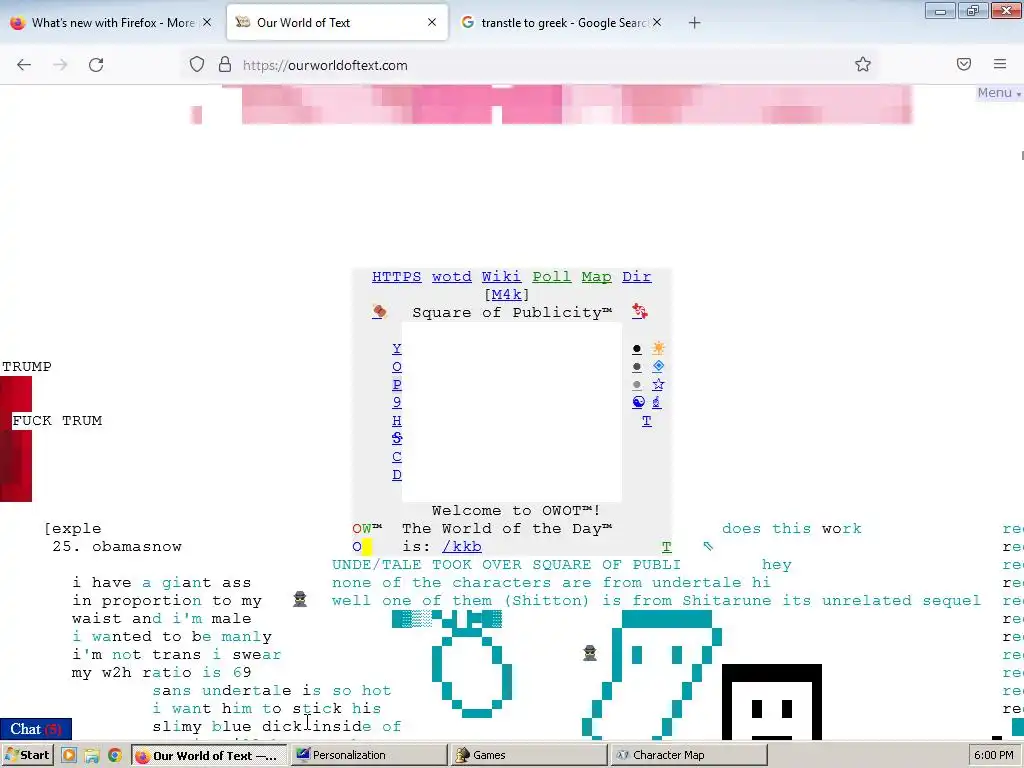The height and width of the screenshot is (768, 1024).
Task: Switch to the Character Map taskbar window
Action: tap(688, 755)
